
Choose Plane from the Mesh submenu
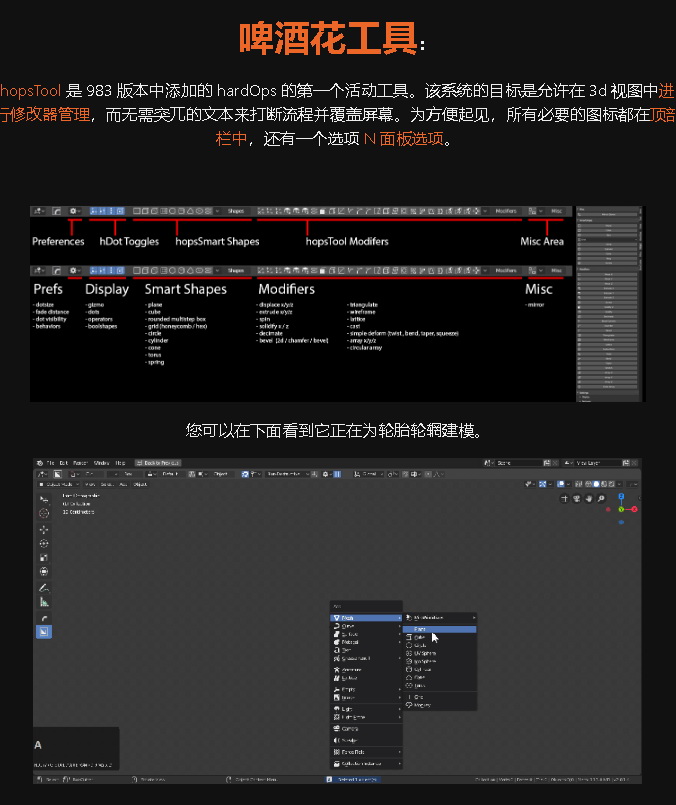tap(439, 629)
